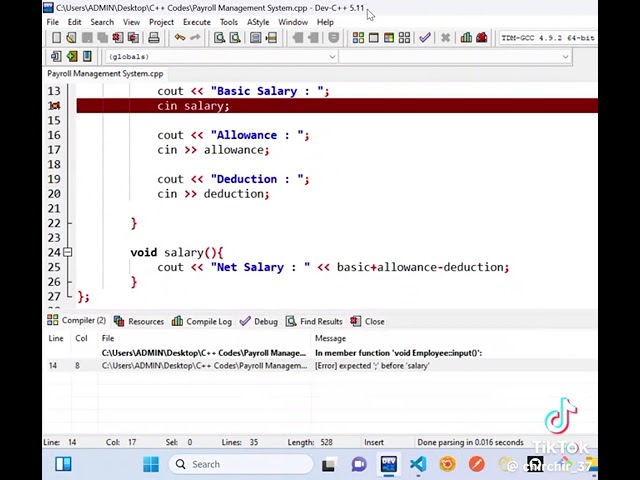Click the Close All files toolbar icon

pyautogui.click(x=133, y=38)
